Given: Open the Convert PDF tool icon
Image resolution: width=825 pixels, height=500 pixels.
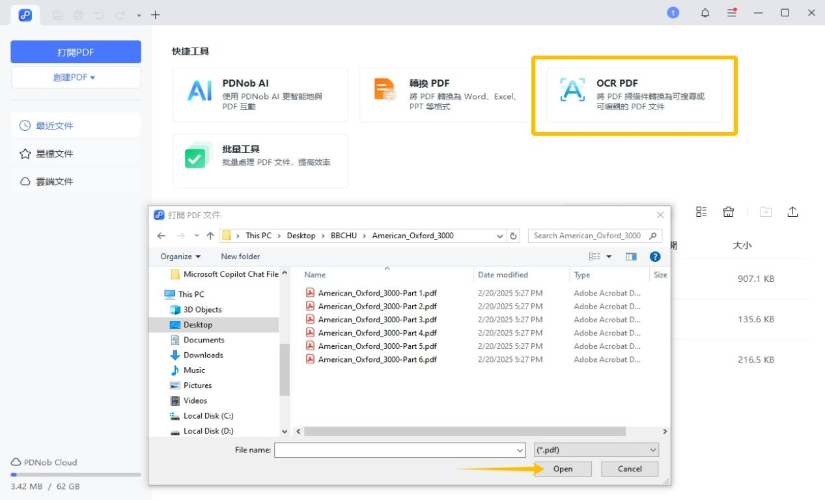Looking at the screenshot, I should [x=385, y=90].
